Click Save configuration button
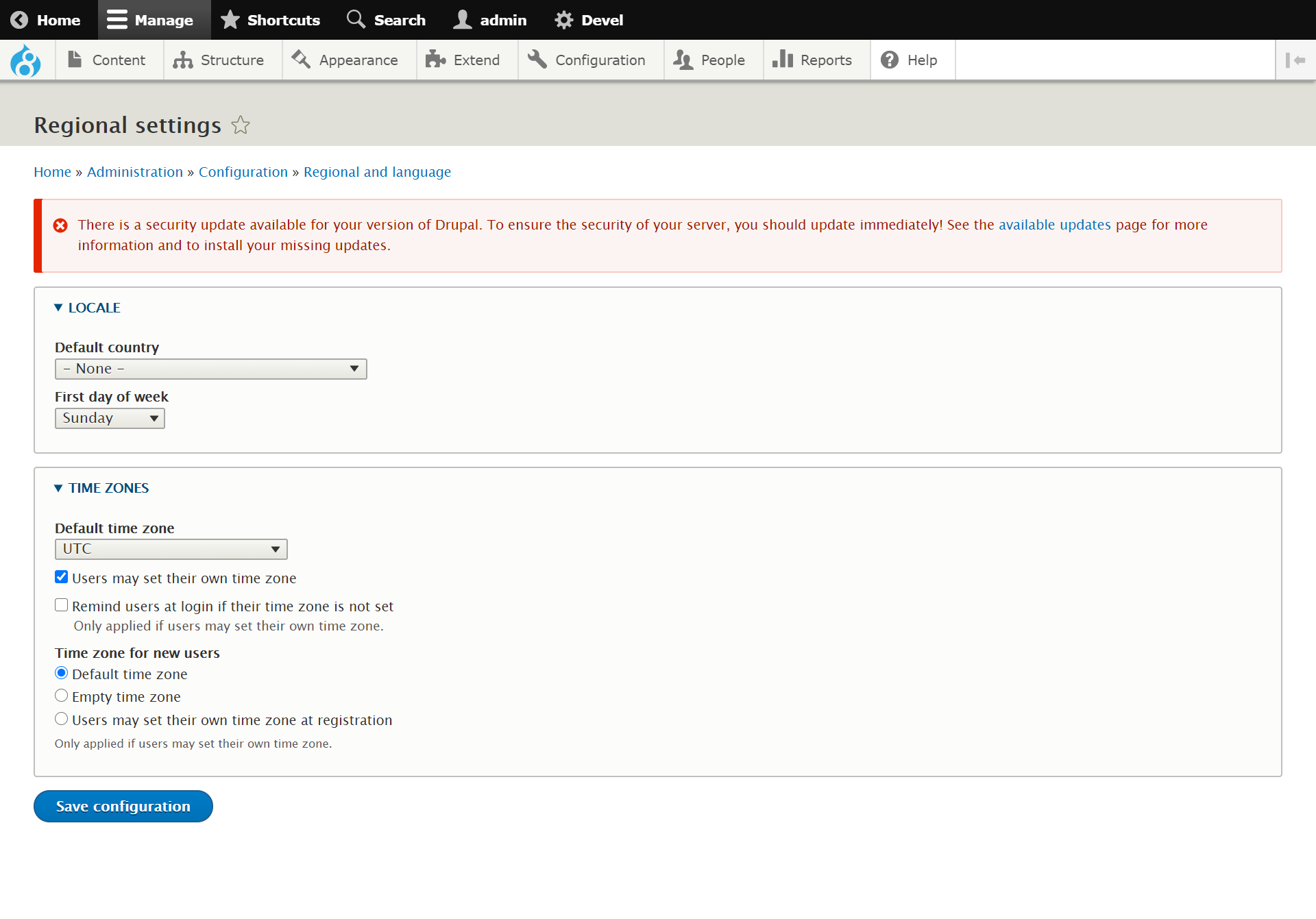The width and height of the screenshot is (1316, 919). pos(123,806)
